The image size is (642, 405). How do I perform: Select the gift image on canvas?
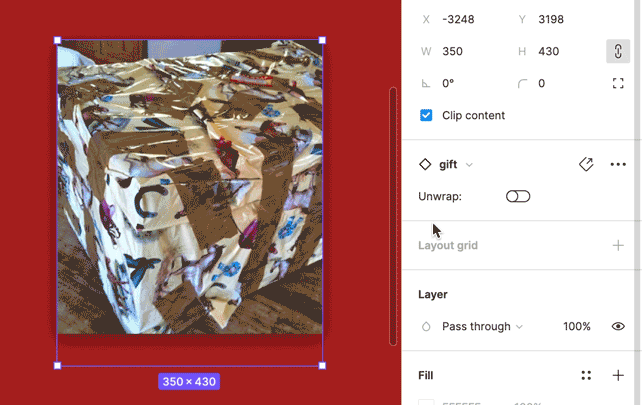190,187
